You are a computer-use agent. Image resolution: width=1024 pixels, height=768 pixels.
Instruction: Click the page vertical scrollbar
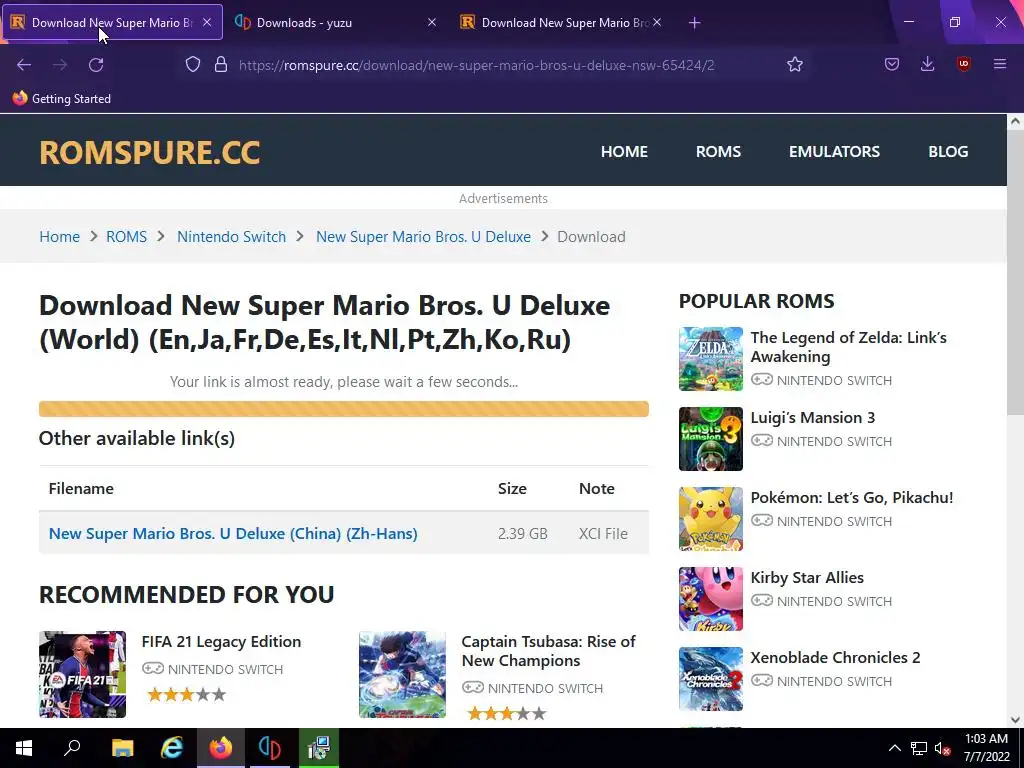click(x=1015, y=271)
